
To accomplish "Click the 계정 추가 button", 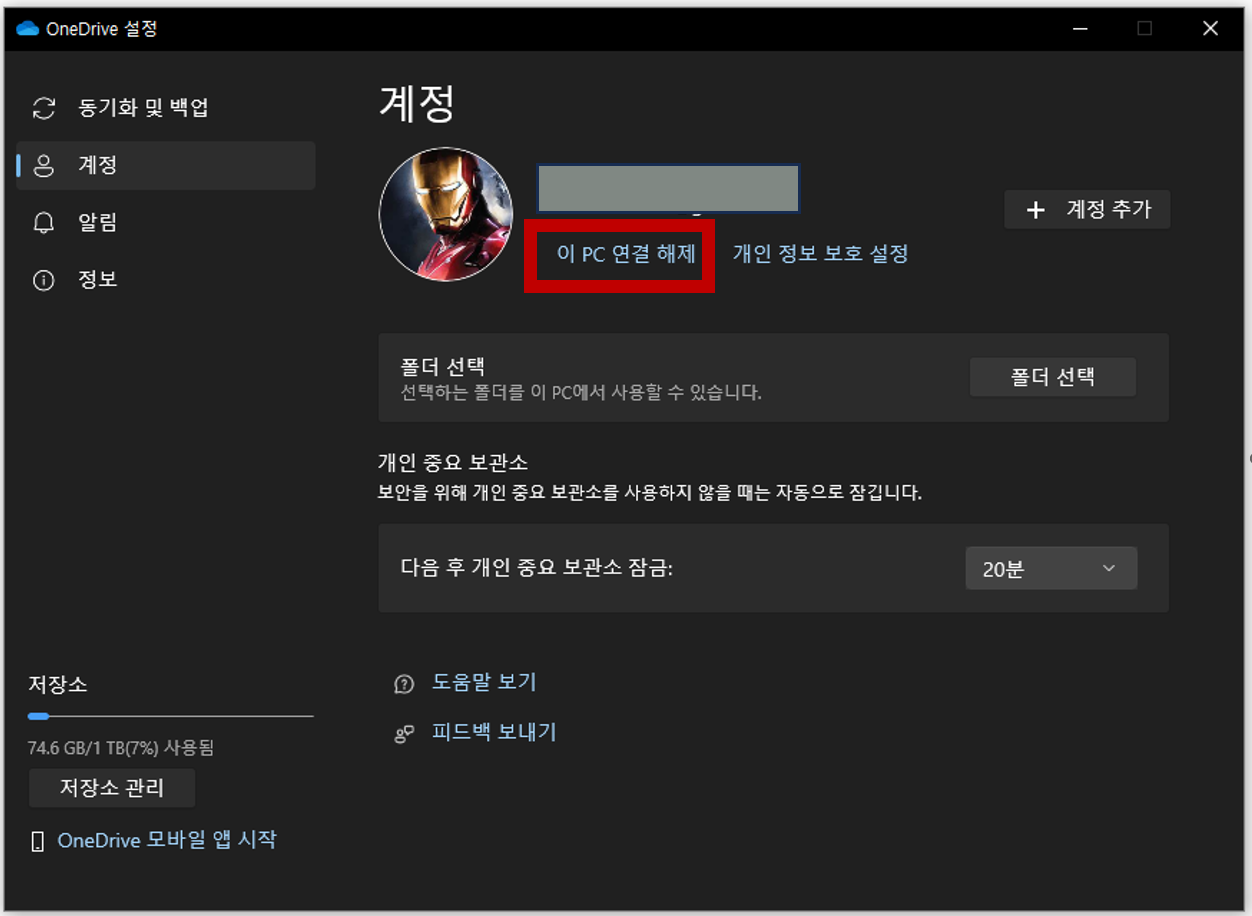I will tap(1087, 209).
